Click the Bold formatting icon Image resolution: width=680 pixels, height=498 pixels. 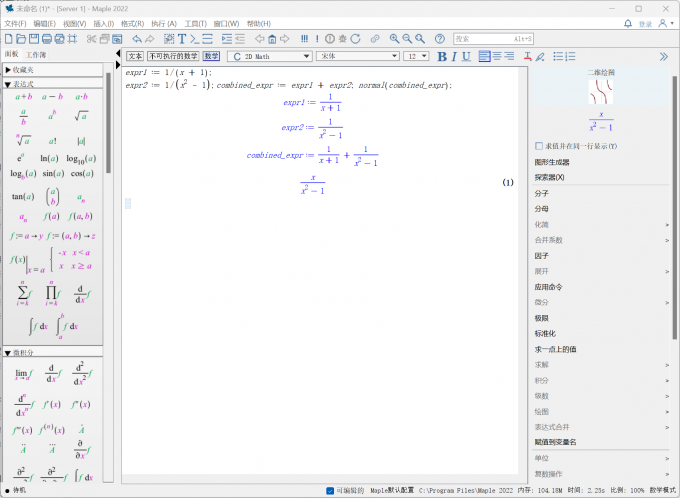[441, 57]
